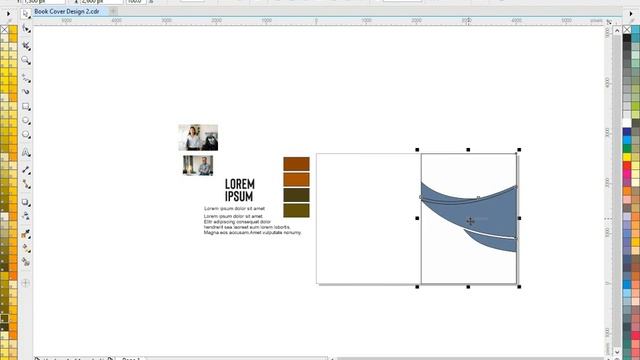Select the Text tool
Viewport: 640px width, 360px height.
point(26,152)
